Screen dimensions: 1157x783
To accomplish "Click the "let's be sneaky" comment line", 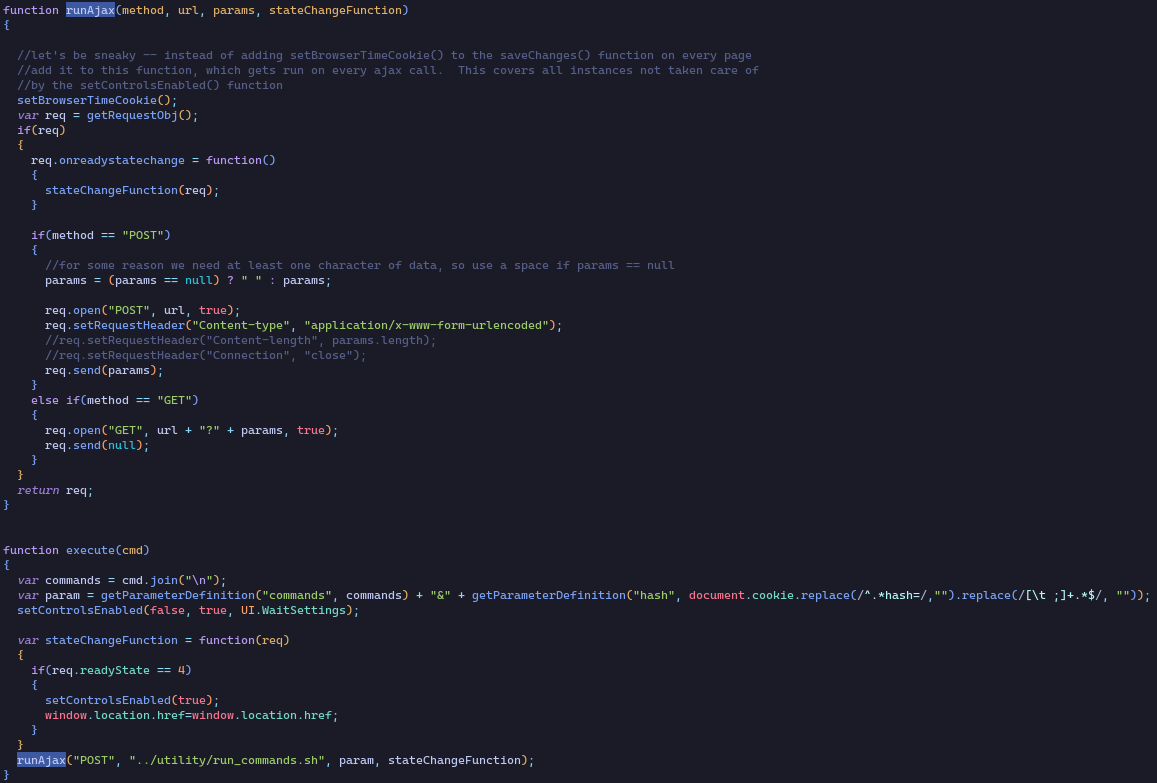I will pos(384,55).
